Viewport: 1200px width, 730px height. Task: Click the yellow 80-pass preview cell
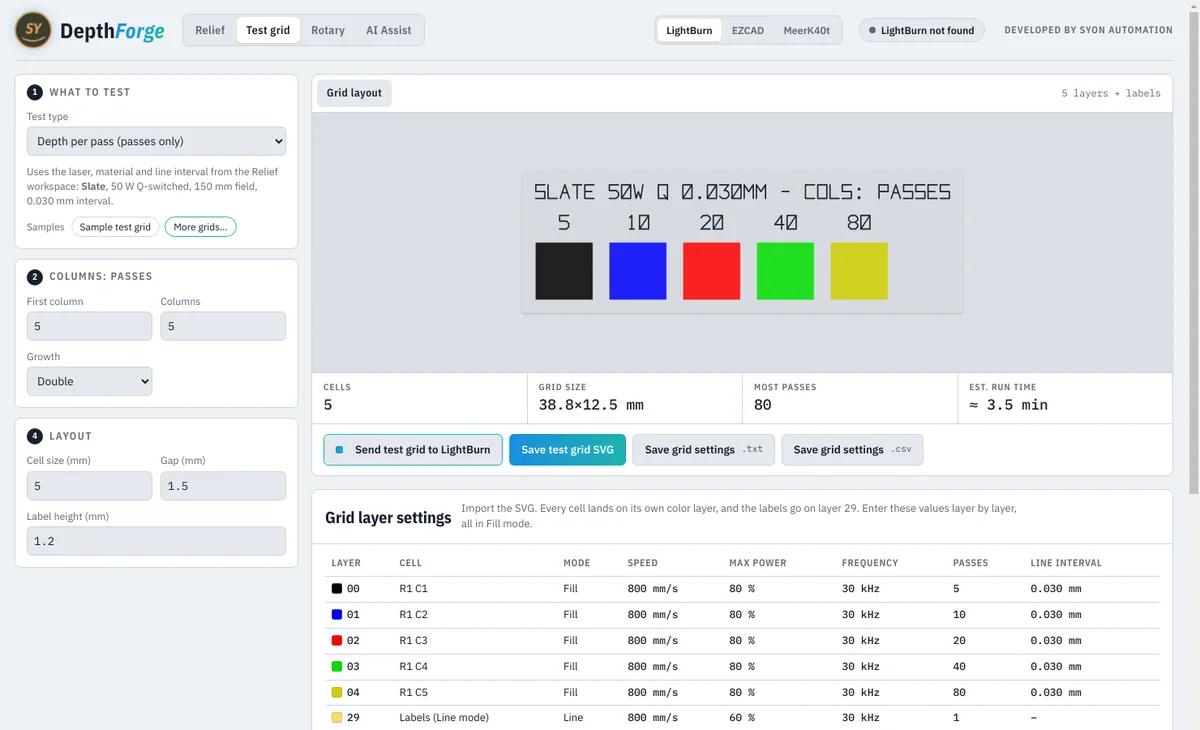[859, 271]
